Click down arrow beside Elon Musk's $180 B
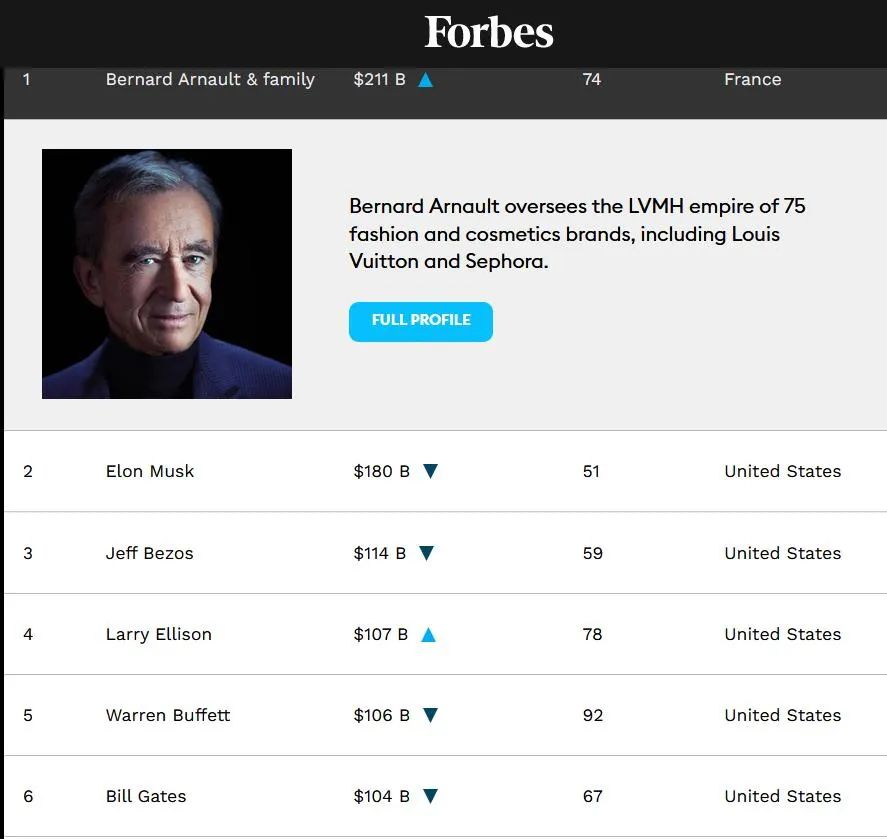The image size is (887, 839). pyautogui.click(x=430, y=471)
